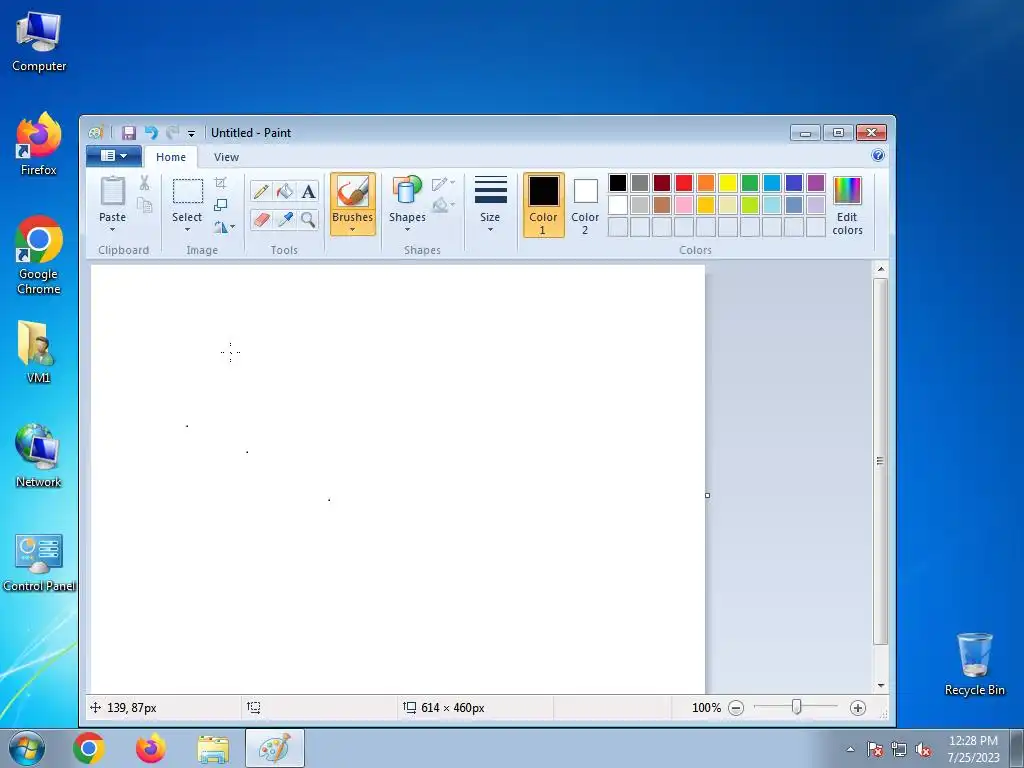Viewport: 1024px width, 768px height.
Task: Pick the purple color swatch
Action: [816, 183]
